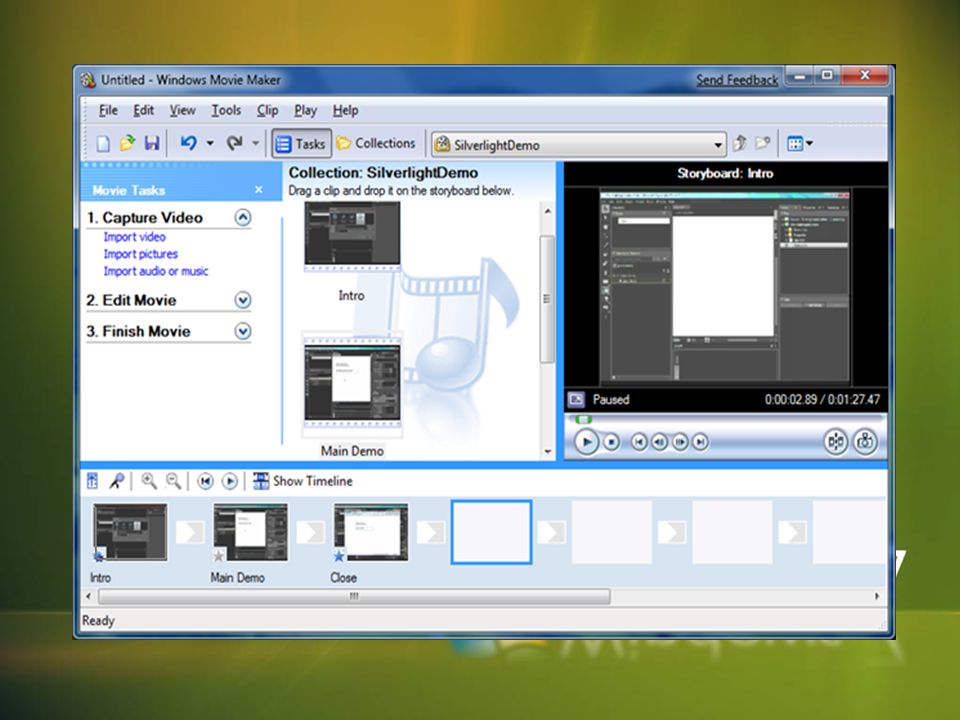The image size is (960, 720).
Task: Open the Edit menu
Action: click(x=143, y=110)
